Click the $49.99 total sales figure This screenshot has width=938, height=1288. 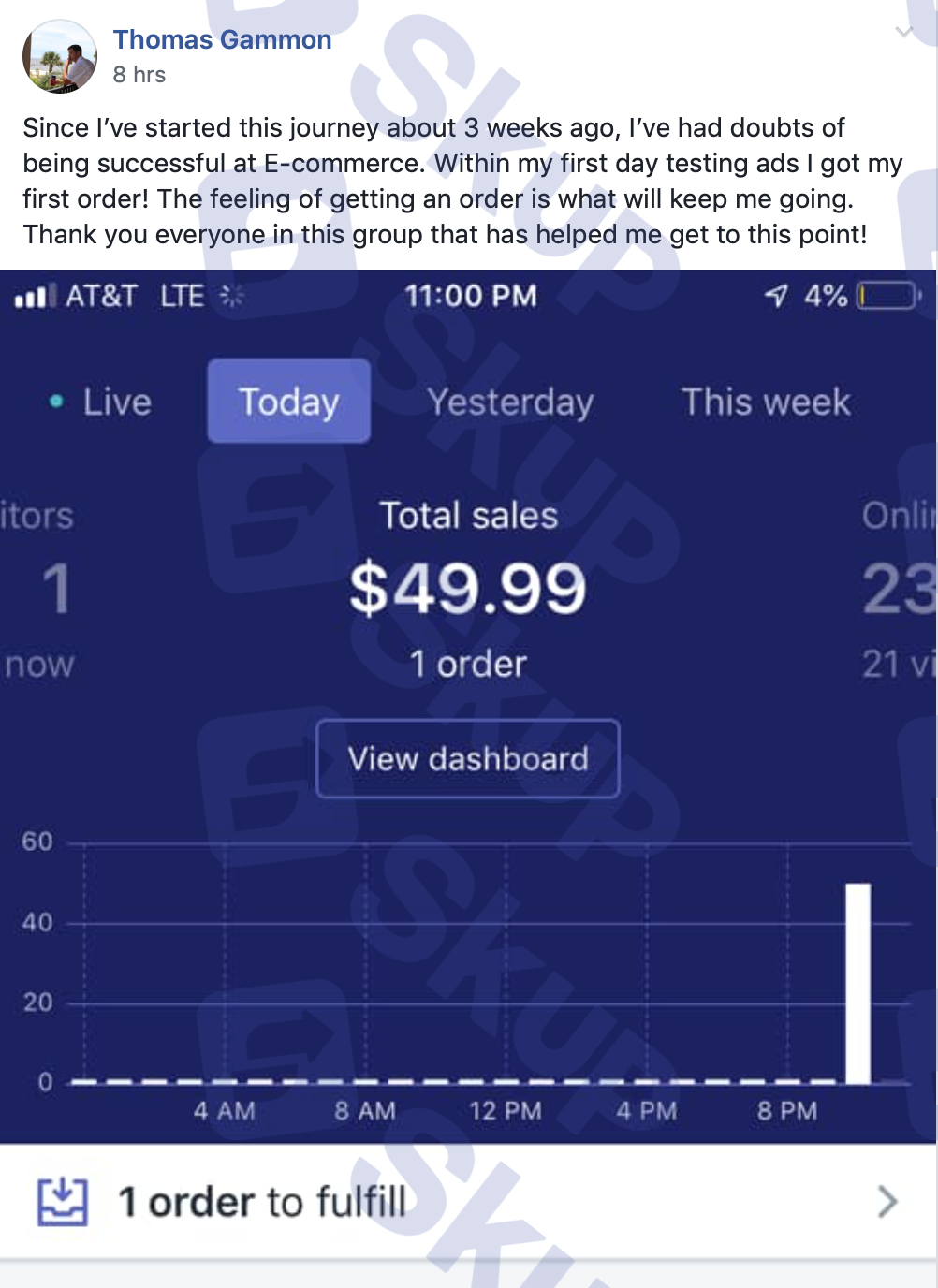(x=468, y=589)
